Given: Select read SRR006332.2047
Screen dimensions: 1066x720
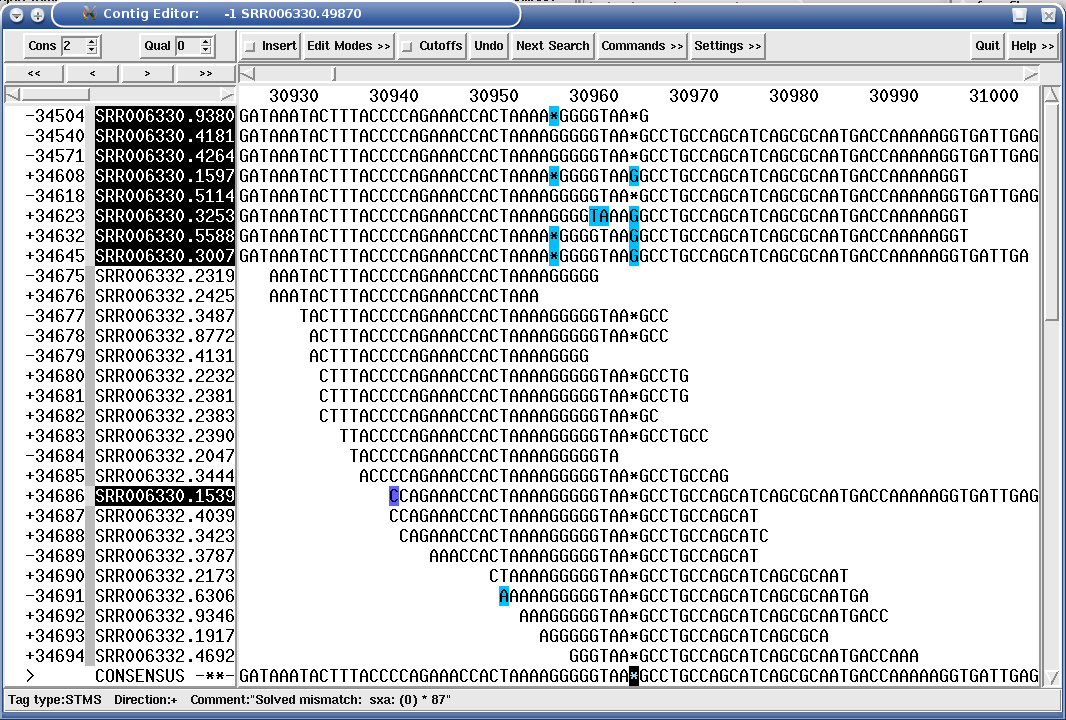Looking at the screenshot, I should (165, 456).
